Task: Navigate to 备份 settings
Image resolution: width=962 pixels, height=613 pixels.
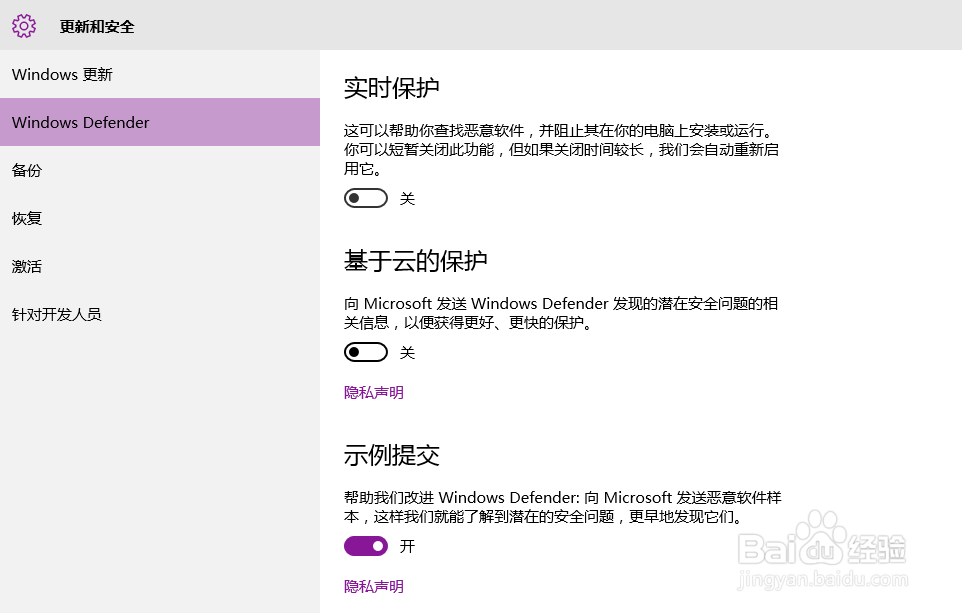Action: (26, 170)
